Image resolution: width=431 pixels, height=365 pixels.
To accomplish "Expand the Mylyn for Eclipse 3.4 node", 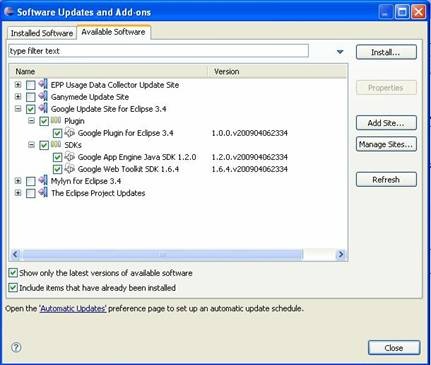I will pos(18,181).
